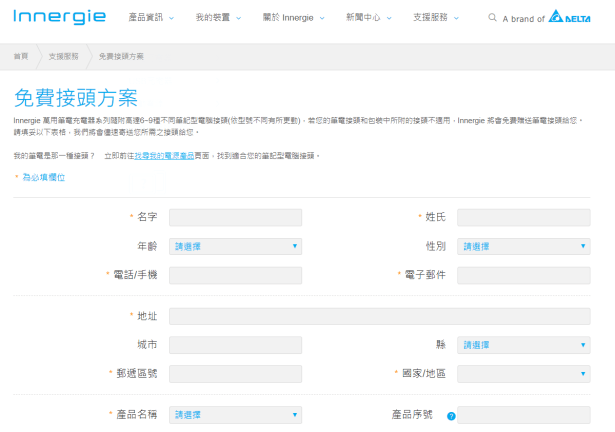Focus the 郵遞區號 input field
Screen dimensions: 615x432
(235, 374)
